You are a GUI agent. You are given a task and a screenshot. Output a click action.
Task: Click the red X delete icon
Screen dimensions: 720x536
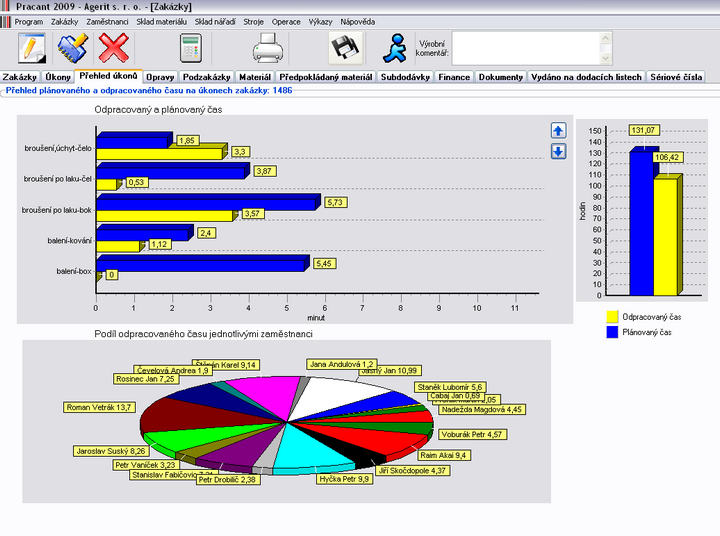(x=113, y=48)
